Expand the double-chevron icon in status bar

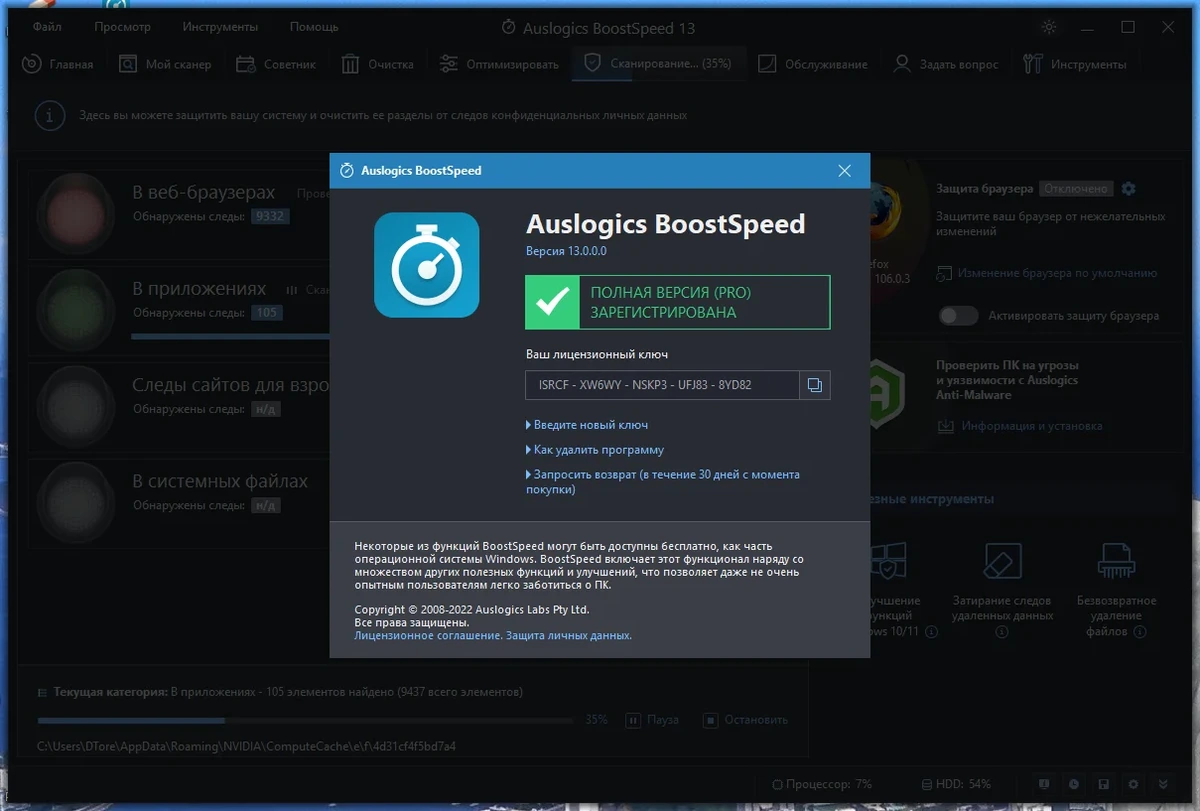click(x=1163, y=784)
